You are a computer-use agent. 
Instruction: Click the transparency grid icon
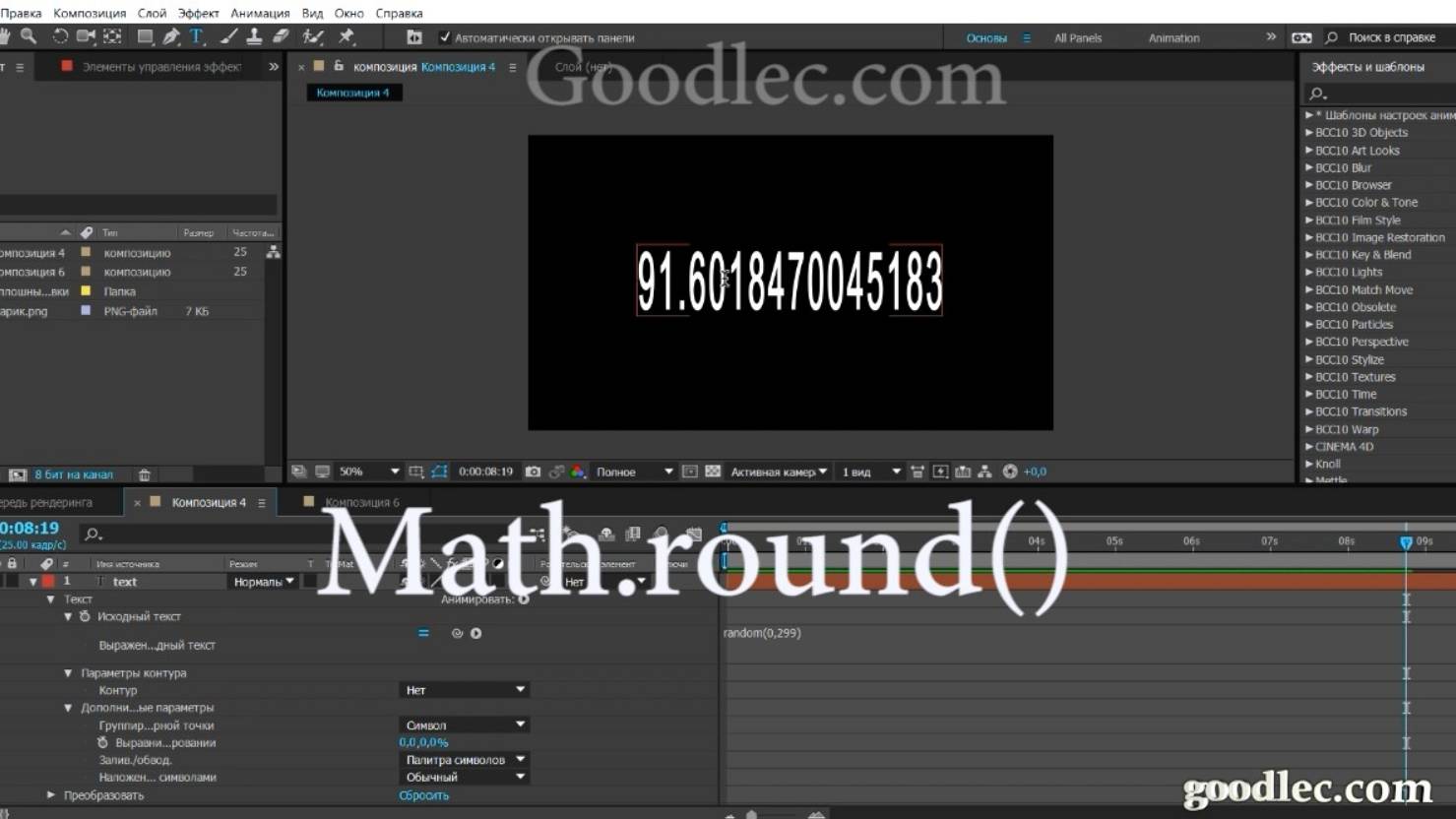(713, 472)
